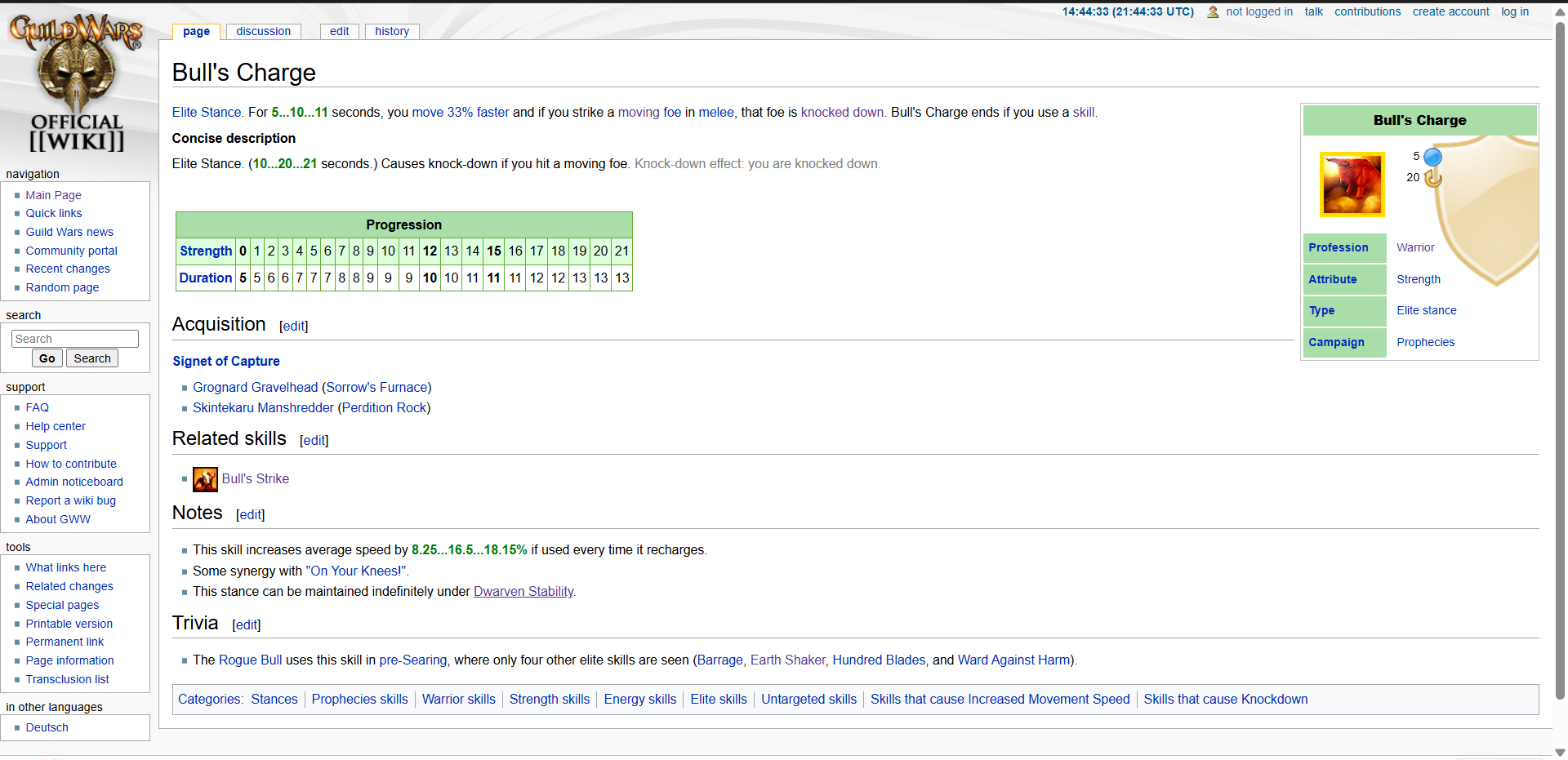Click the Elite Stance link in description
The width and height of the screenshot is (1568, 760).
tap(207, 112)
